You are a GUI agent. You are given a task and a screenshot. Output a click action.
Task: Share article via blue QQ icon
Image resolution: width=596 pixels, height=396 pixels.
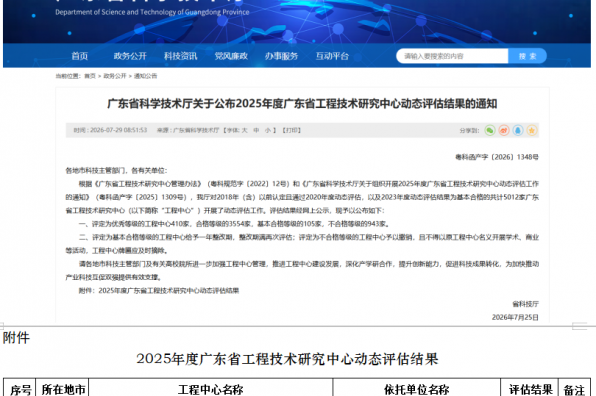click(518, 130)
